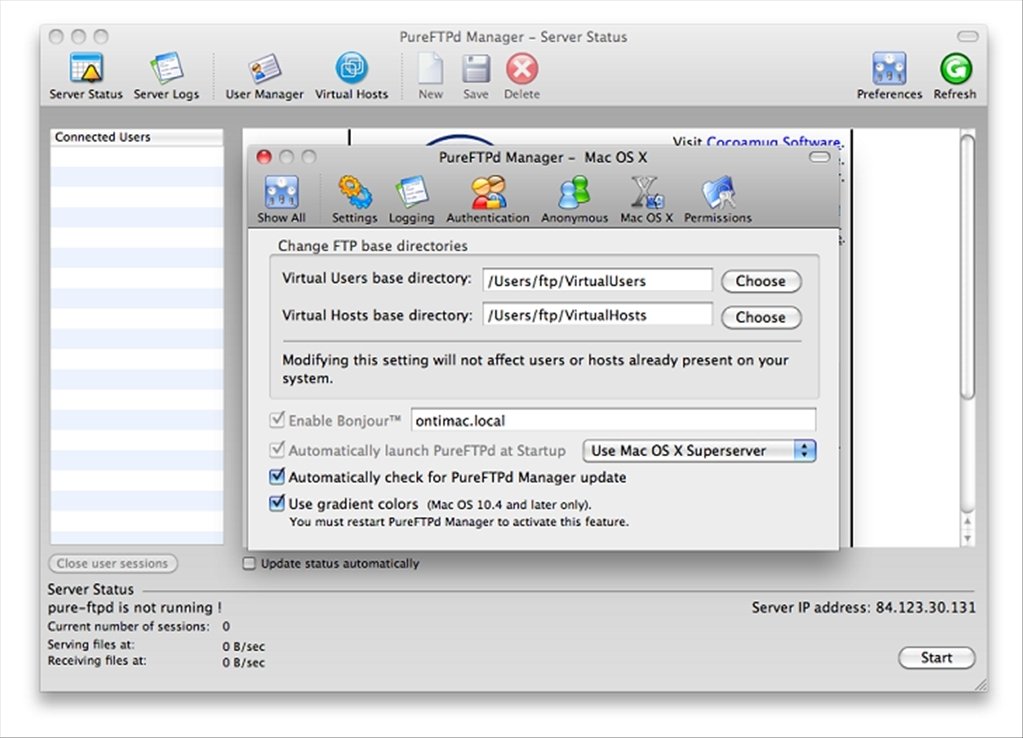The image size is (1023, 738).
Task: Open the Permissions preferences pane
Action: pyautogui.click(x=718, y=200)
